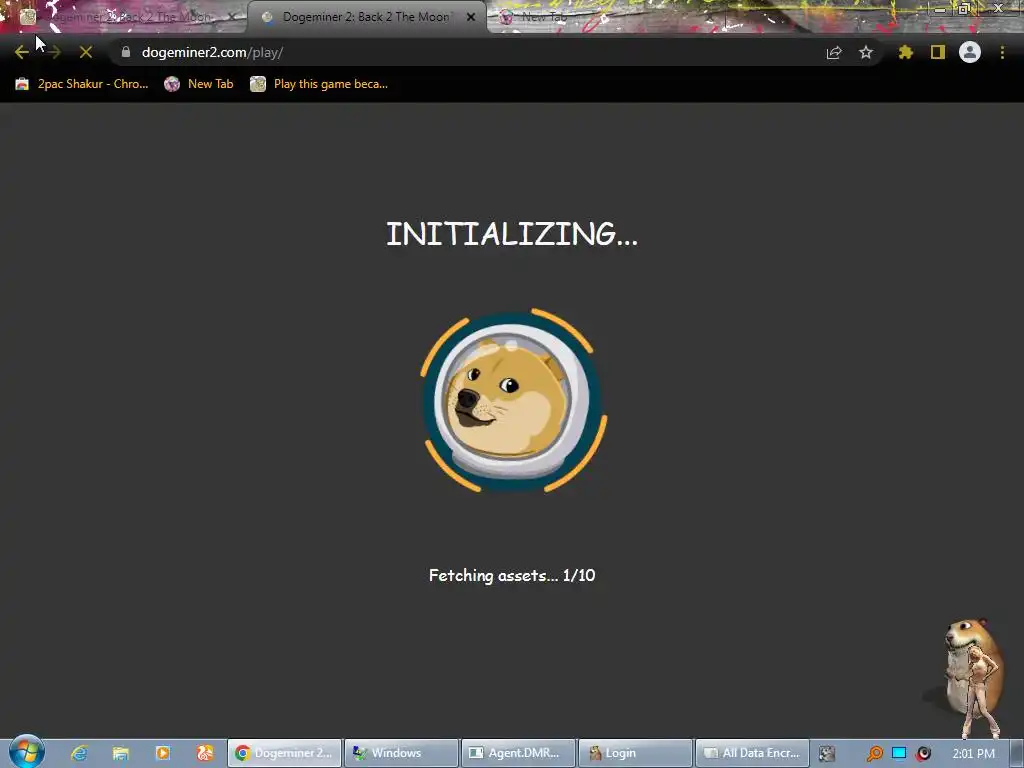
Task: Open the All Data Encr... taskbar window
Action: click(752, 753)
